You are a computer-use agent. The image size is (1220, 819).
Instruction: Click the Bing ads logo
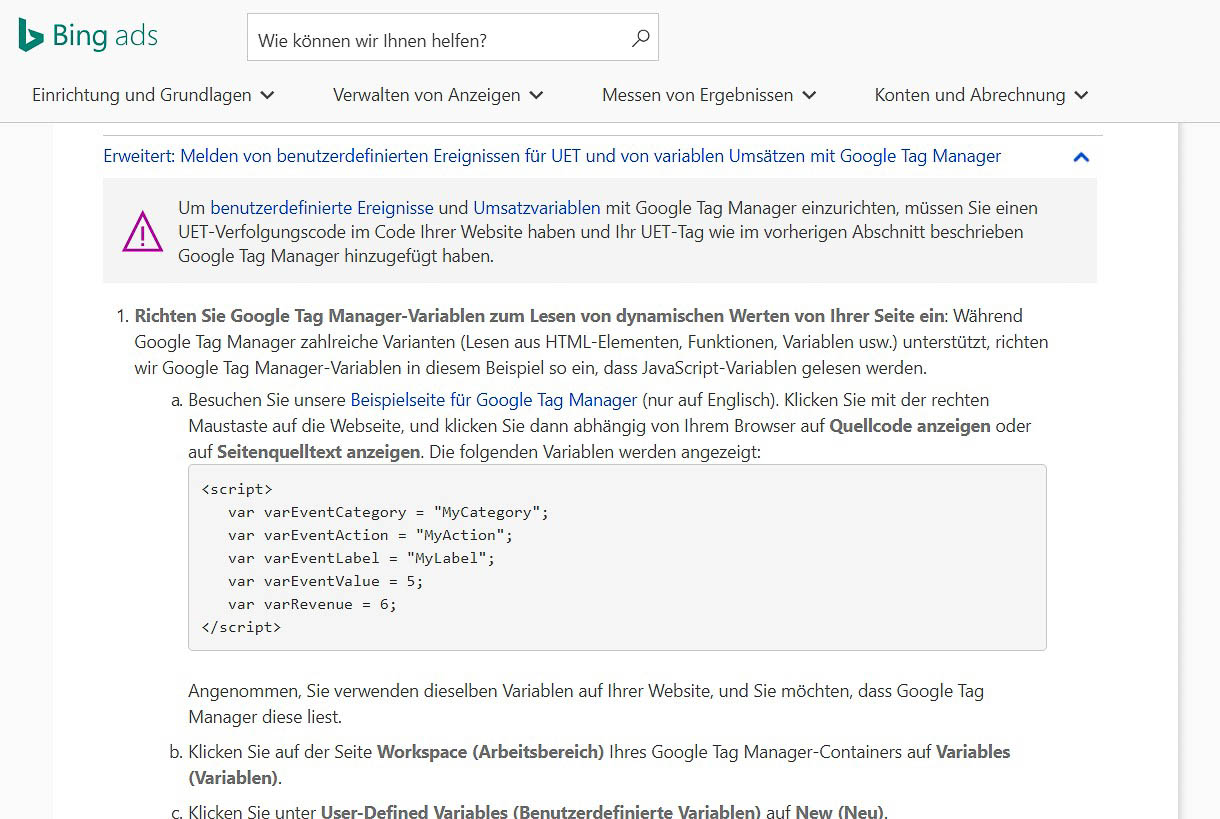[88, 36]
